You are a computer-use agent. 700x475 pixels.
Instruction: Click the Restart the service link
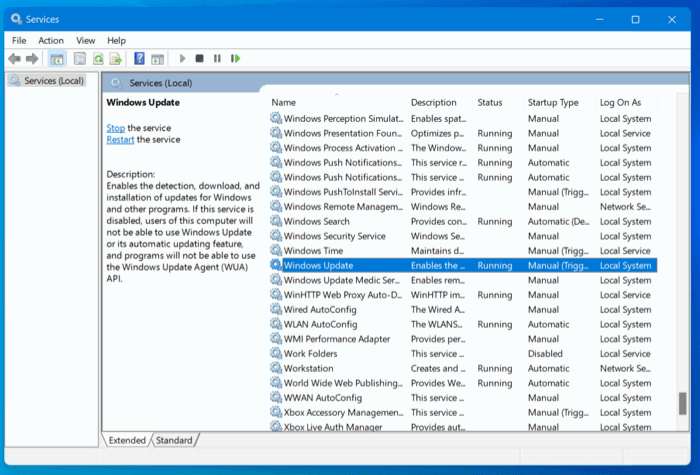120,140
